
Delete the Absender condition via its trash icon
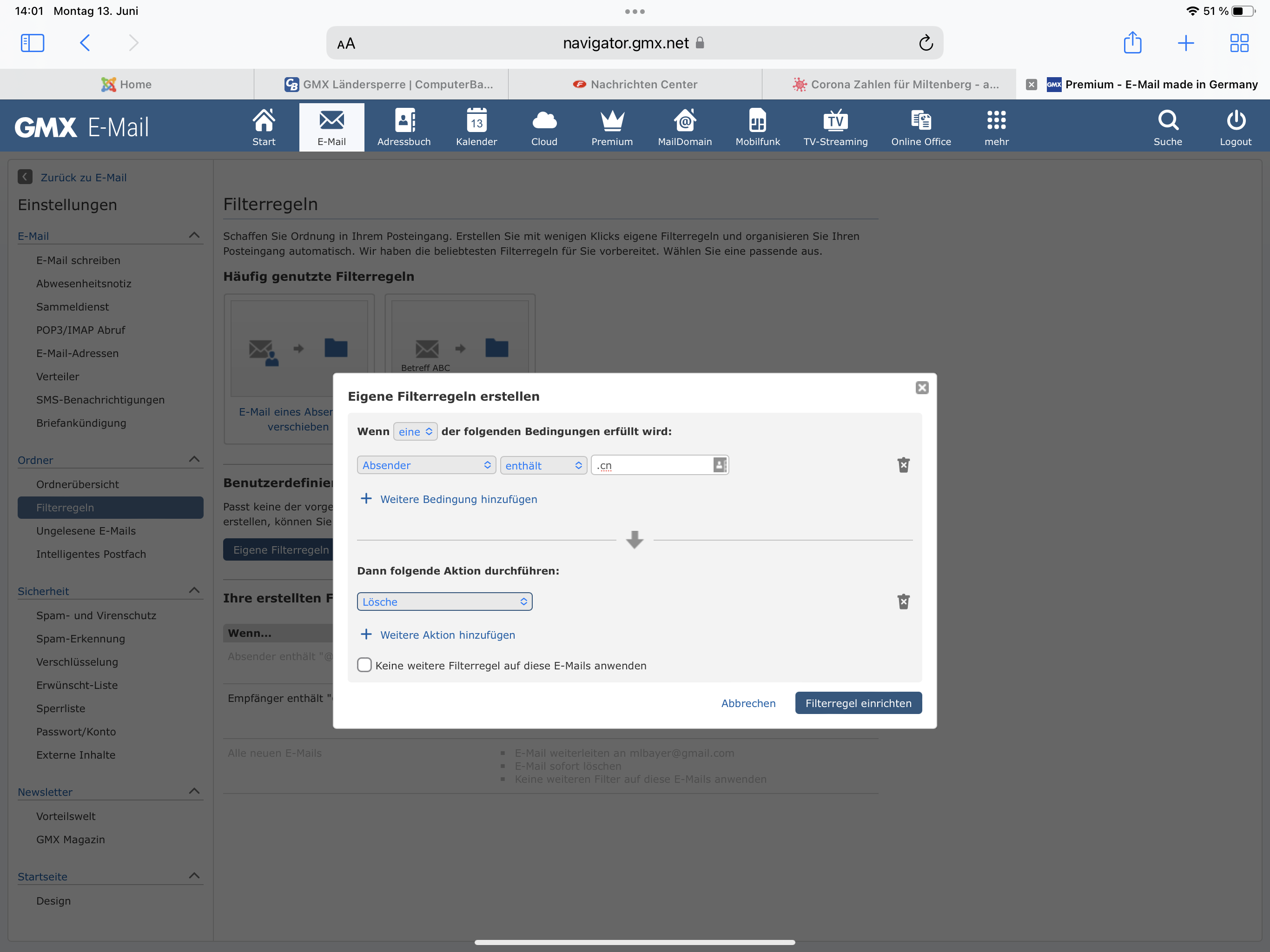pyautogui.click(x=903, y=464)
